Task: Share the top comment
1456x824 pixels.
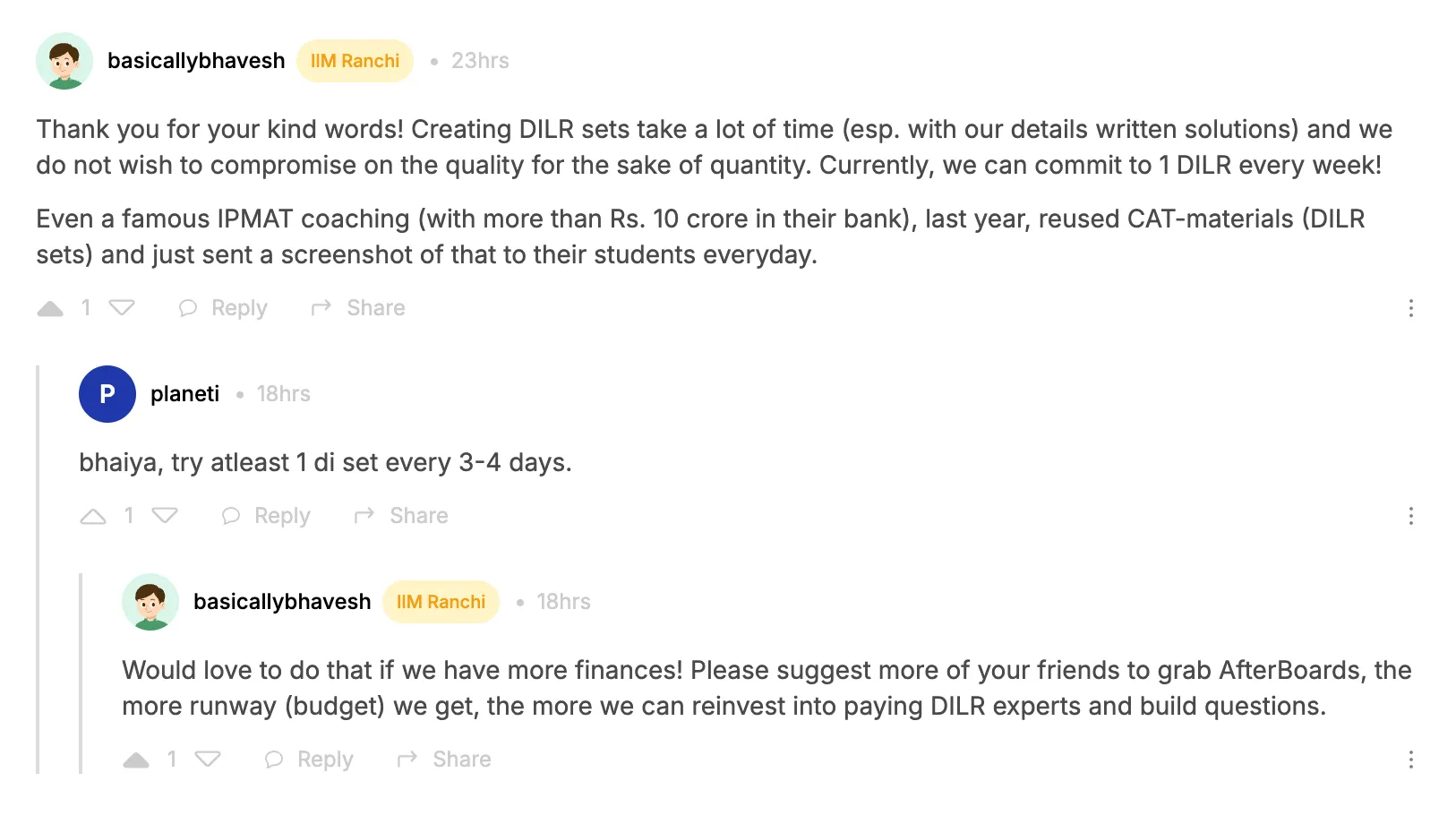Action: click(358, 308)
